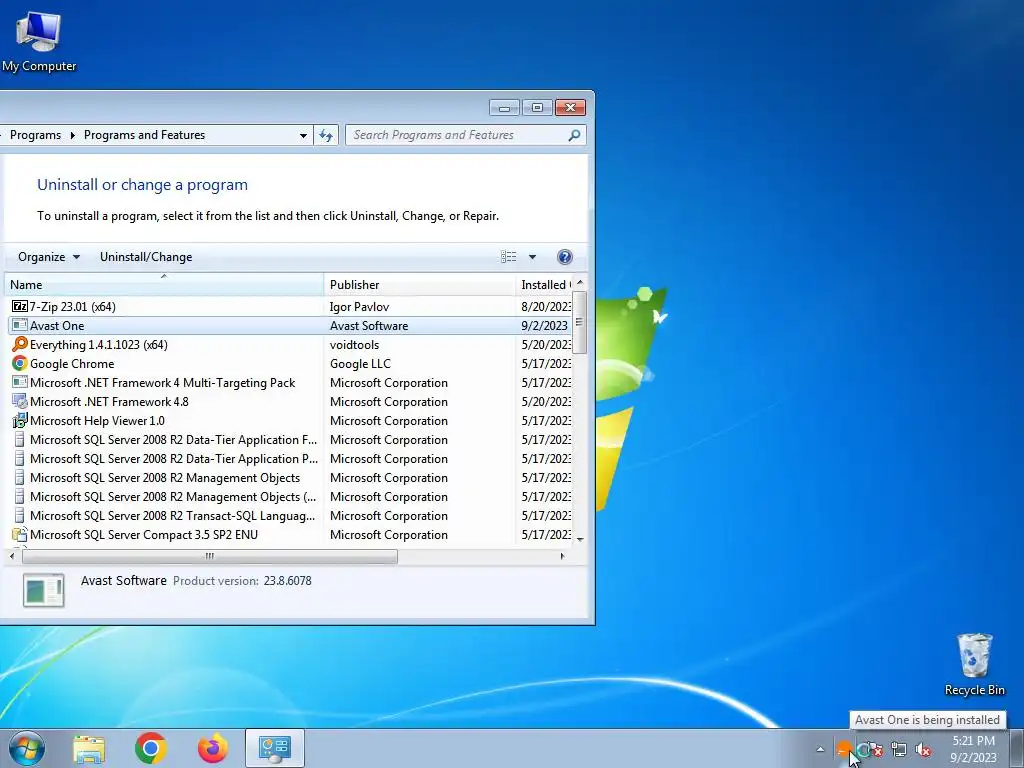The width and height of the screenshot is (1024, 768).
Task: Click the network tray icon
Action: coord(899,750)
